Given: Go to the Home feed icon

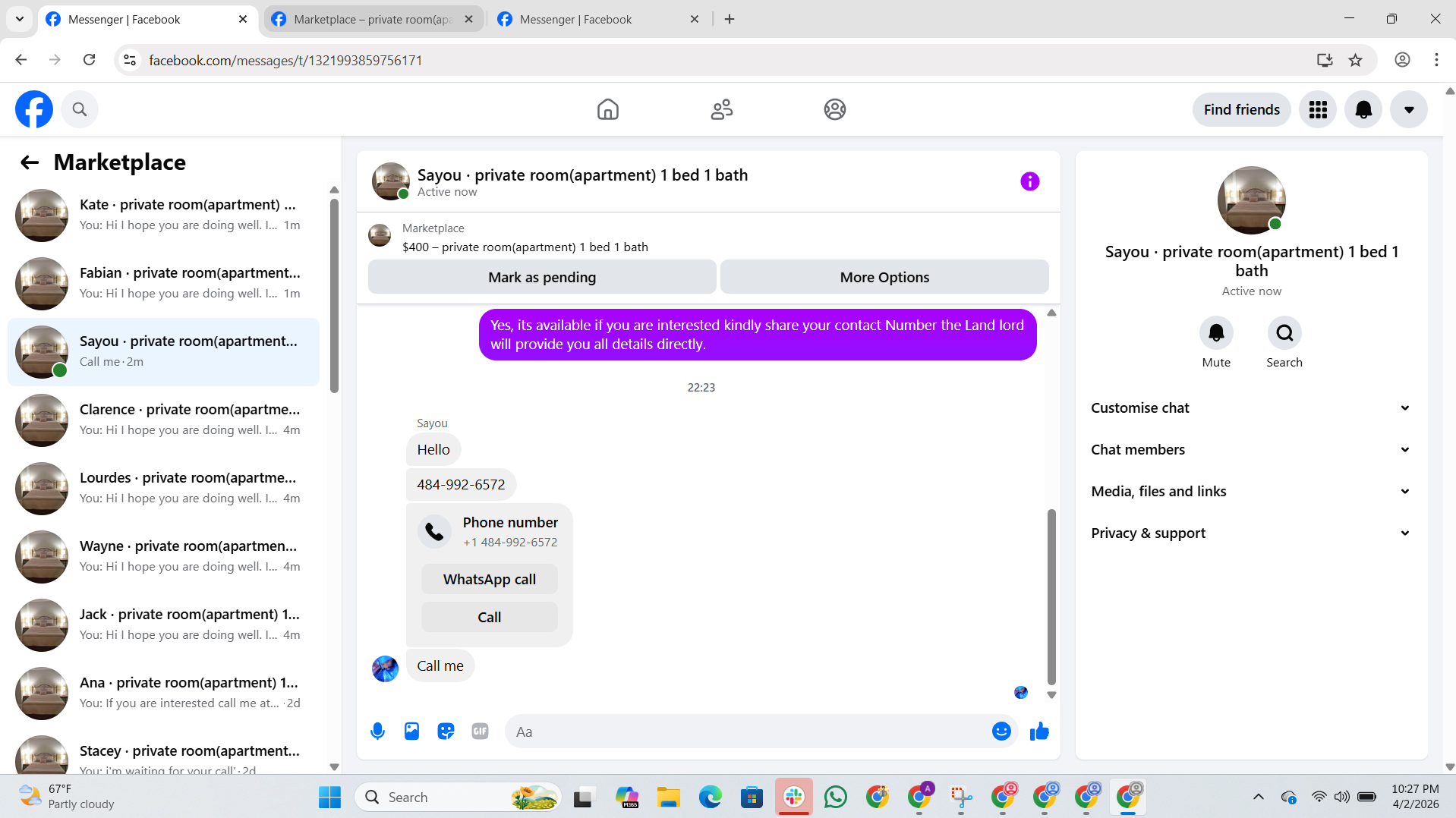Looking at the screenshot, I should click(x=608, y=109).
